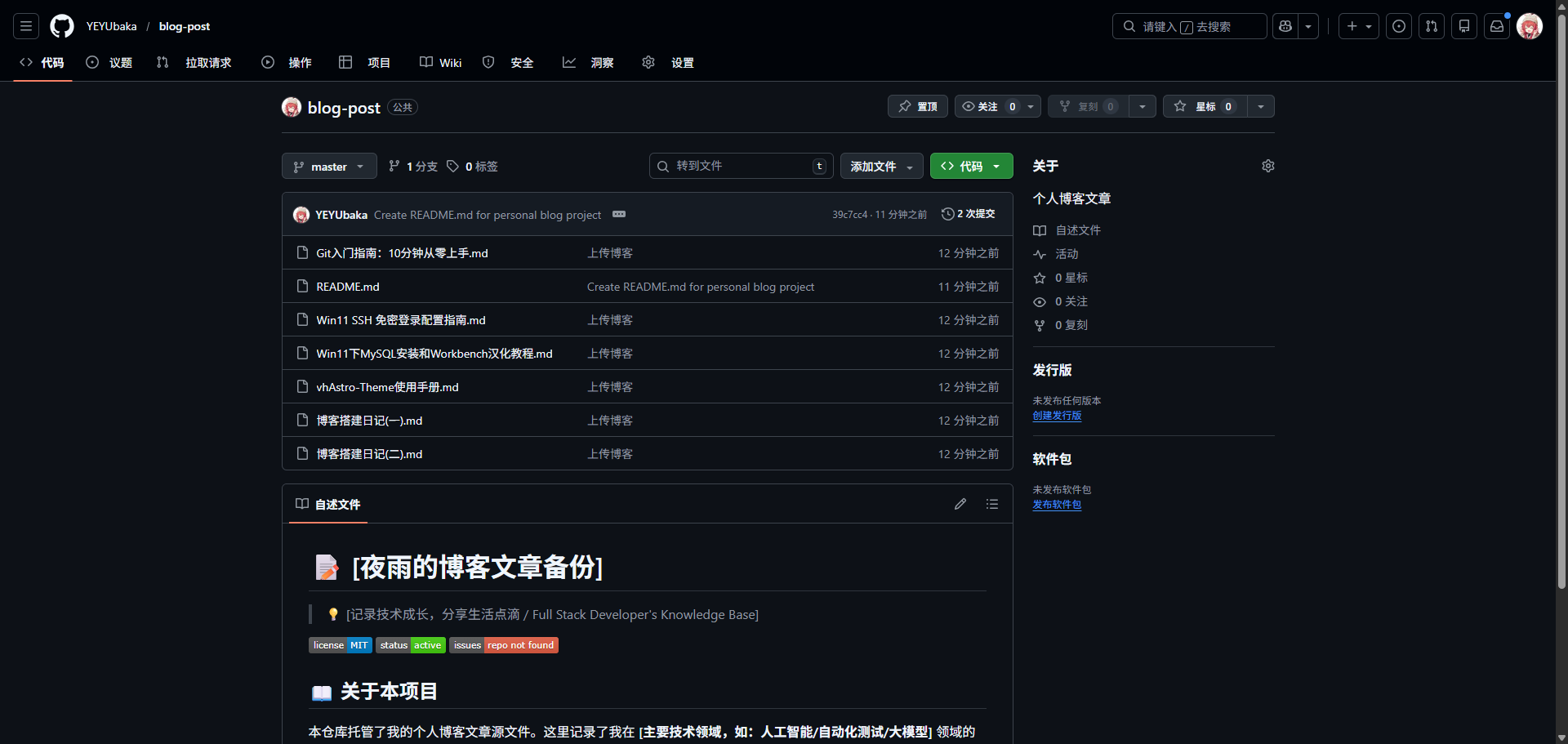
Task: Show the README outline list icon
Action: tap(992, 504)
